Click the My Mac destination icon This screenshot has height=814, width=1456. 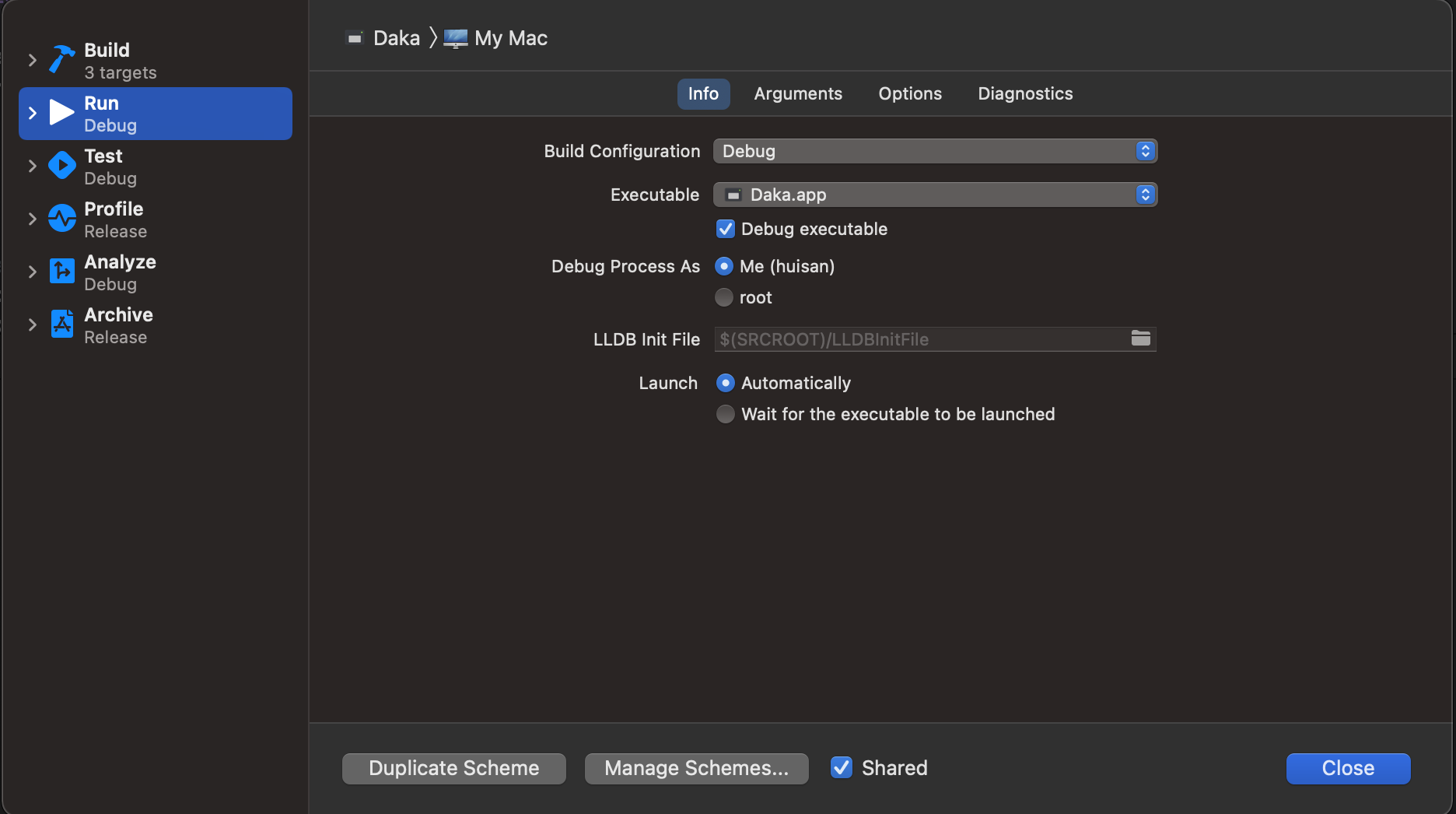point(456,38)
